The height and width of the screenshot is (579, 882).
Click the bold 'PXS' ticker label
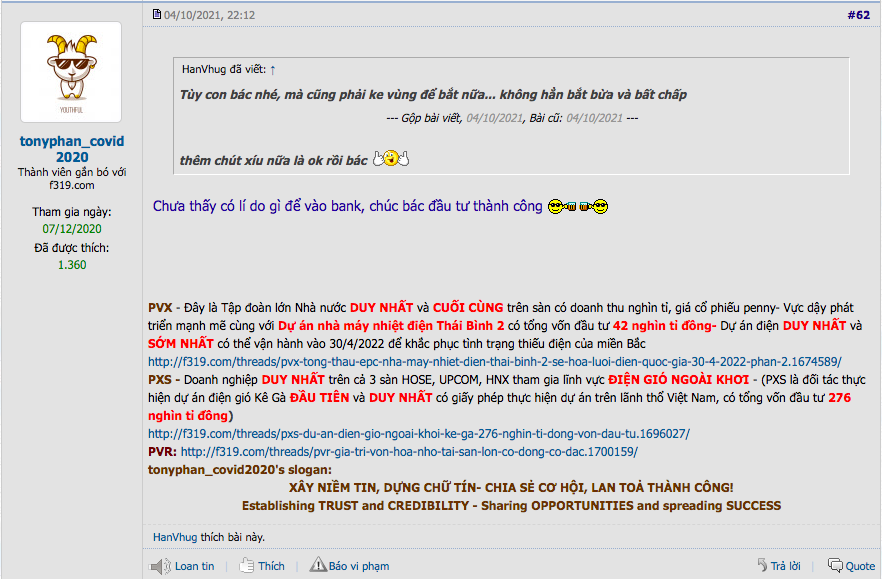click(160, 380)
